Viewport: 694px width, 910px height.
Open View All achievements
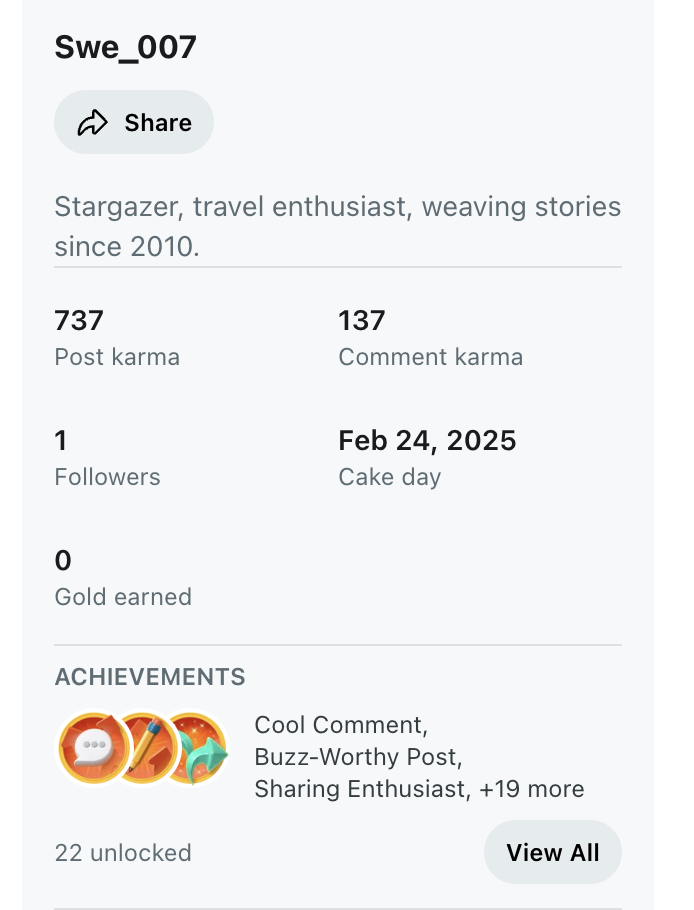click(x=552, y=852)
